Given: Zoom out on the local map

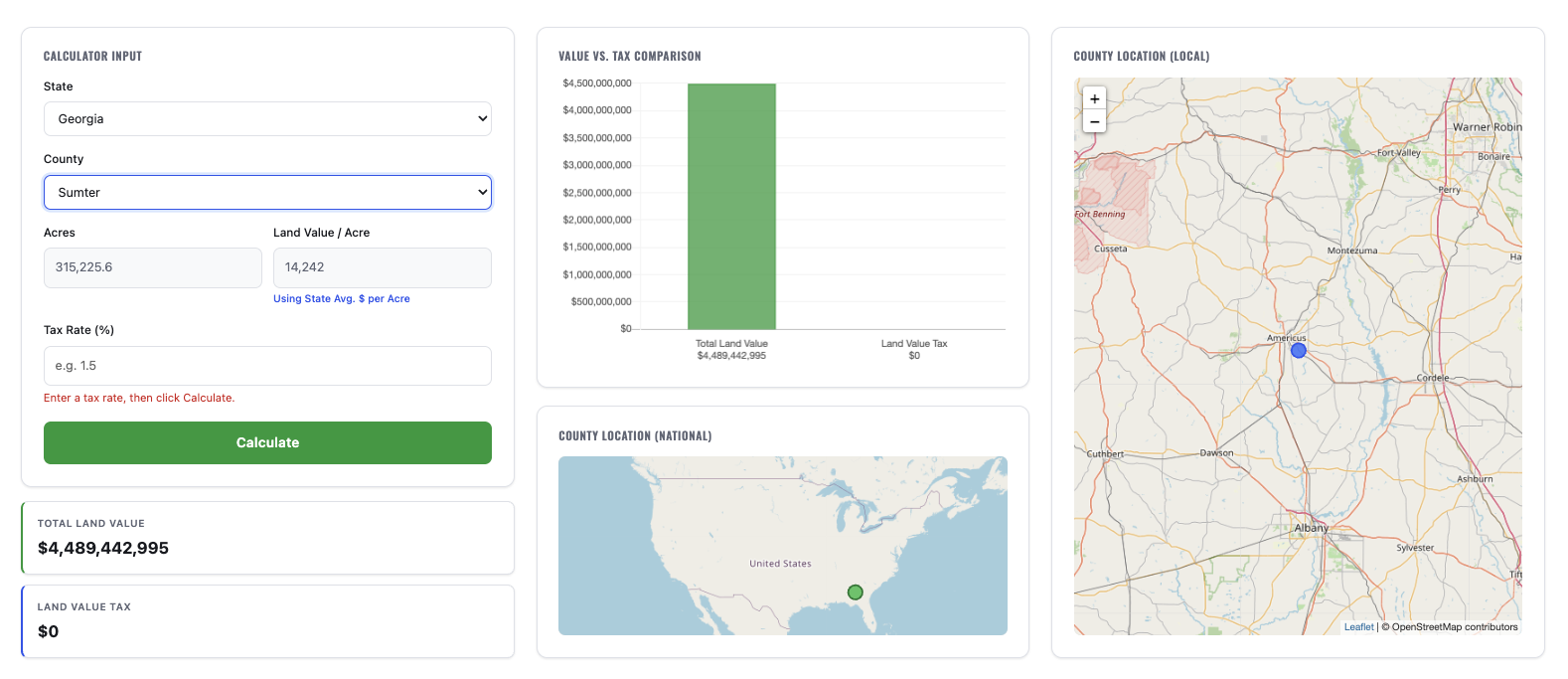Looking at the screenshot, I should coord(1094,121).
